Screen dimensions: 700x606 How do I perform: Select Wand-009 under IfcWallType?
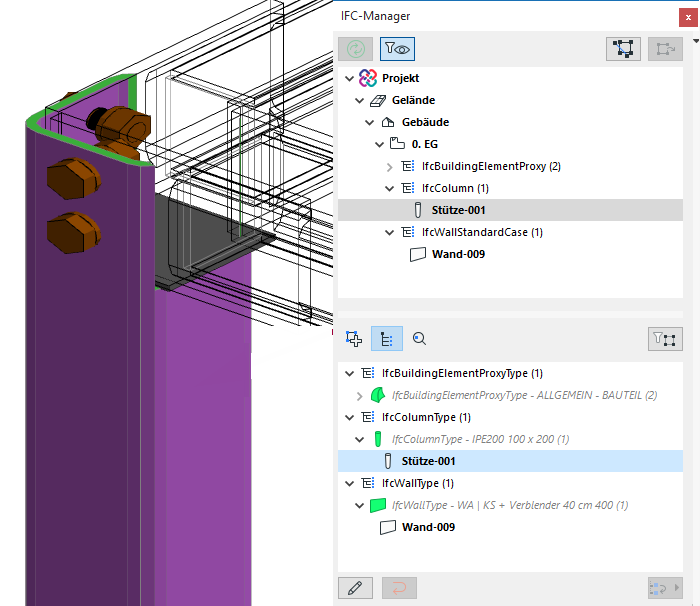pos(510,527)
